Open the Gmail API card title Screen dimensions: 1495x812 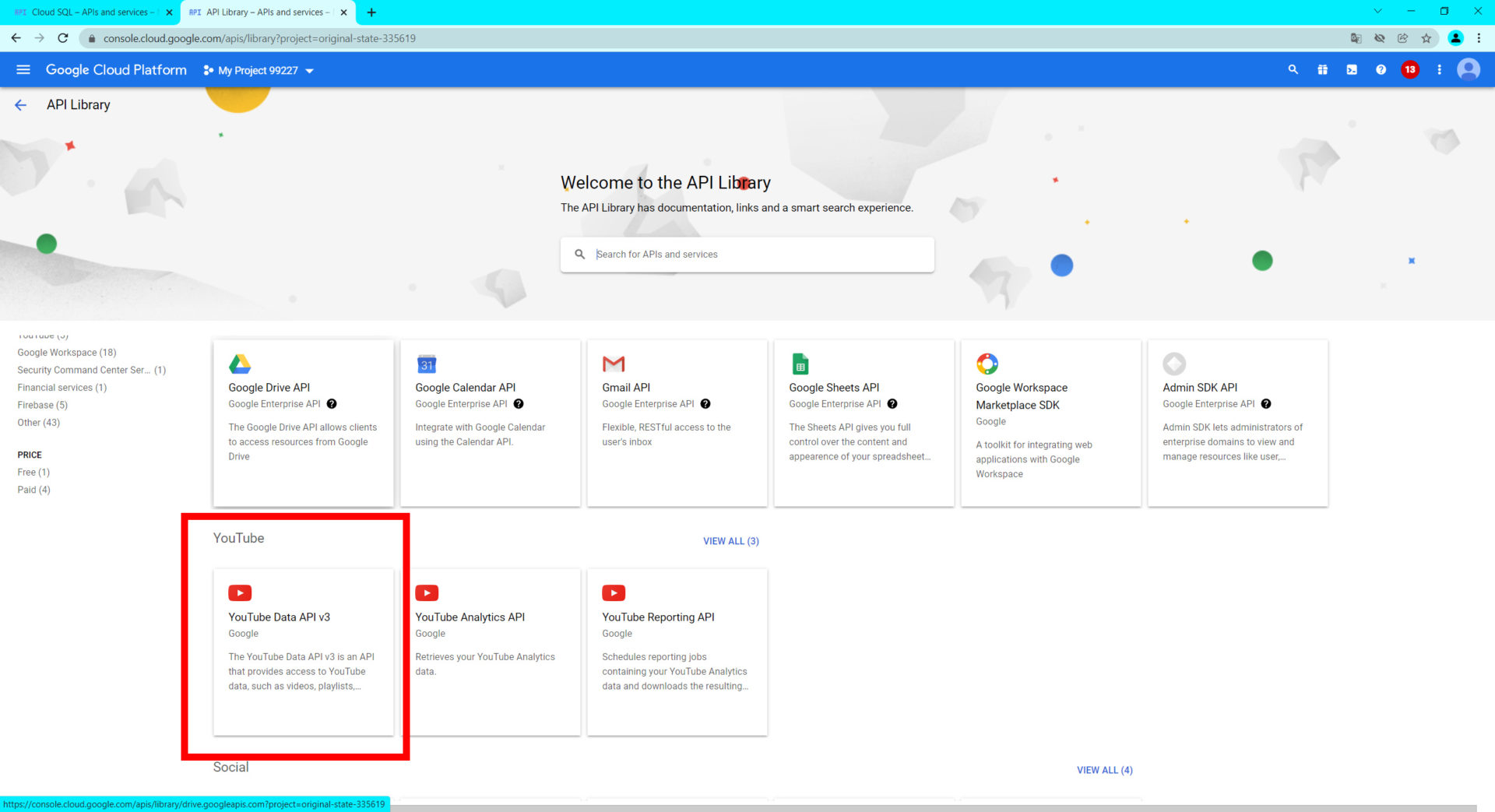pos(626,388)
